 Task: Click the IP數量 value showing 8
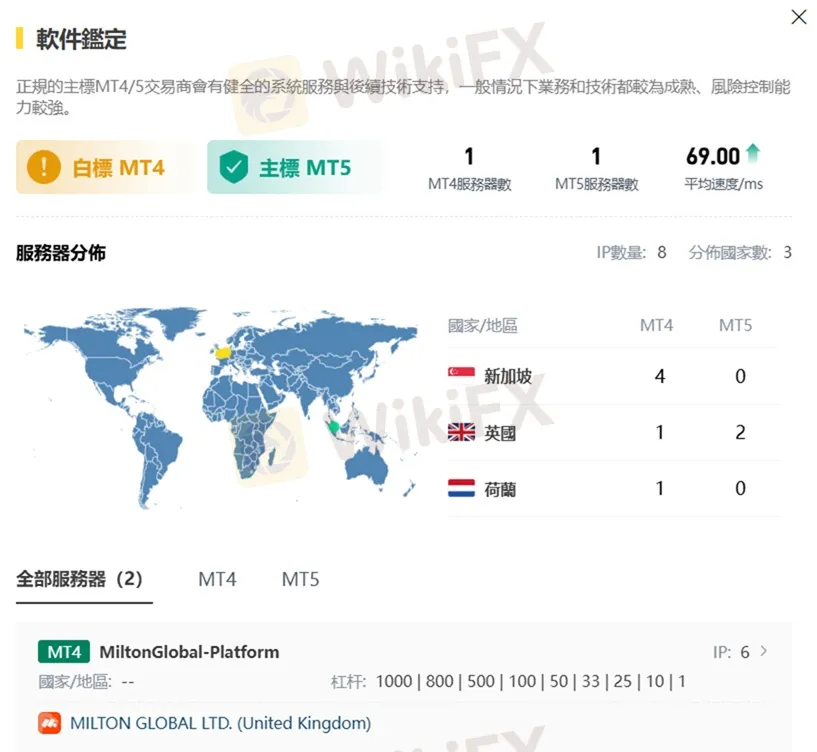(x=659, y=253)
